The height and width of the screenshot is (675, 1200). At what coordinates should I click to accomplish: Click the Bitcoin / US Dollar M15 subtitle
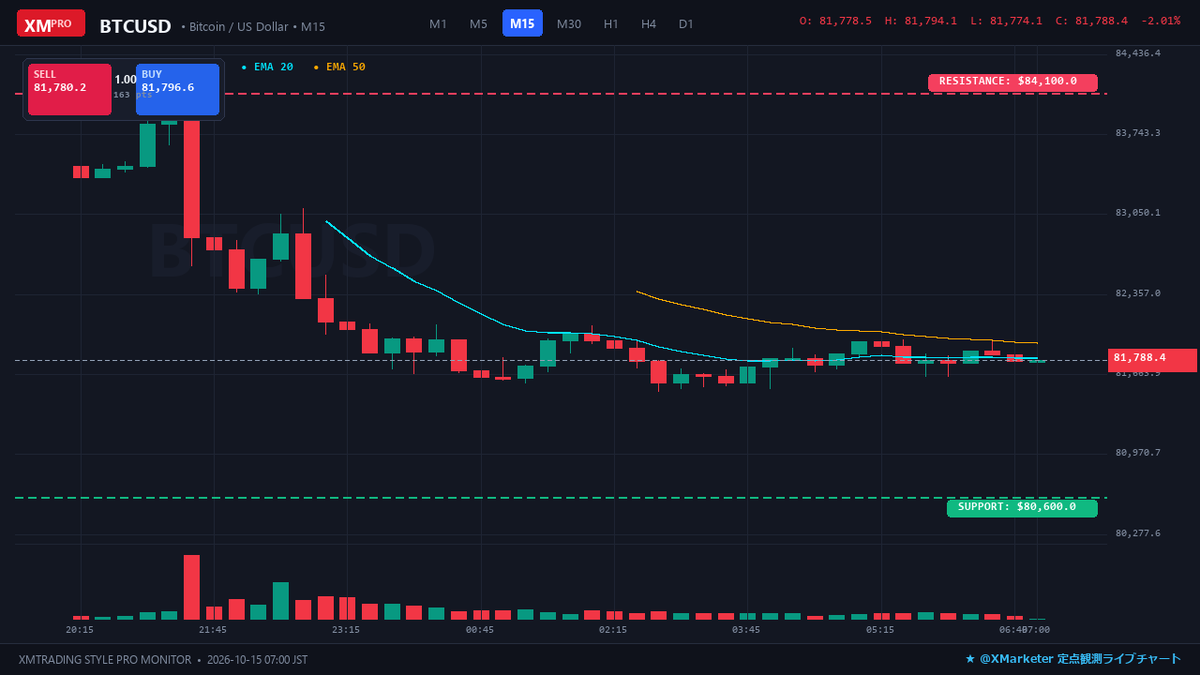coord(253,27)
